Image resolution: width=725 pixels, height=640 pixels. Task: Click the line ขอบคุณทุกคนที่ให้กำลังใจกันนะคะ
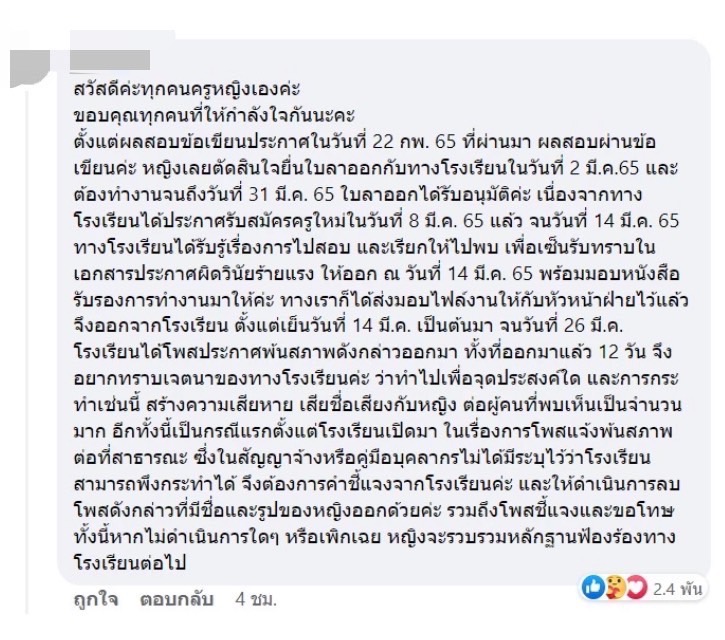tap(214, 115)
